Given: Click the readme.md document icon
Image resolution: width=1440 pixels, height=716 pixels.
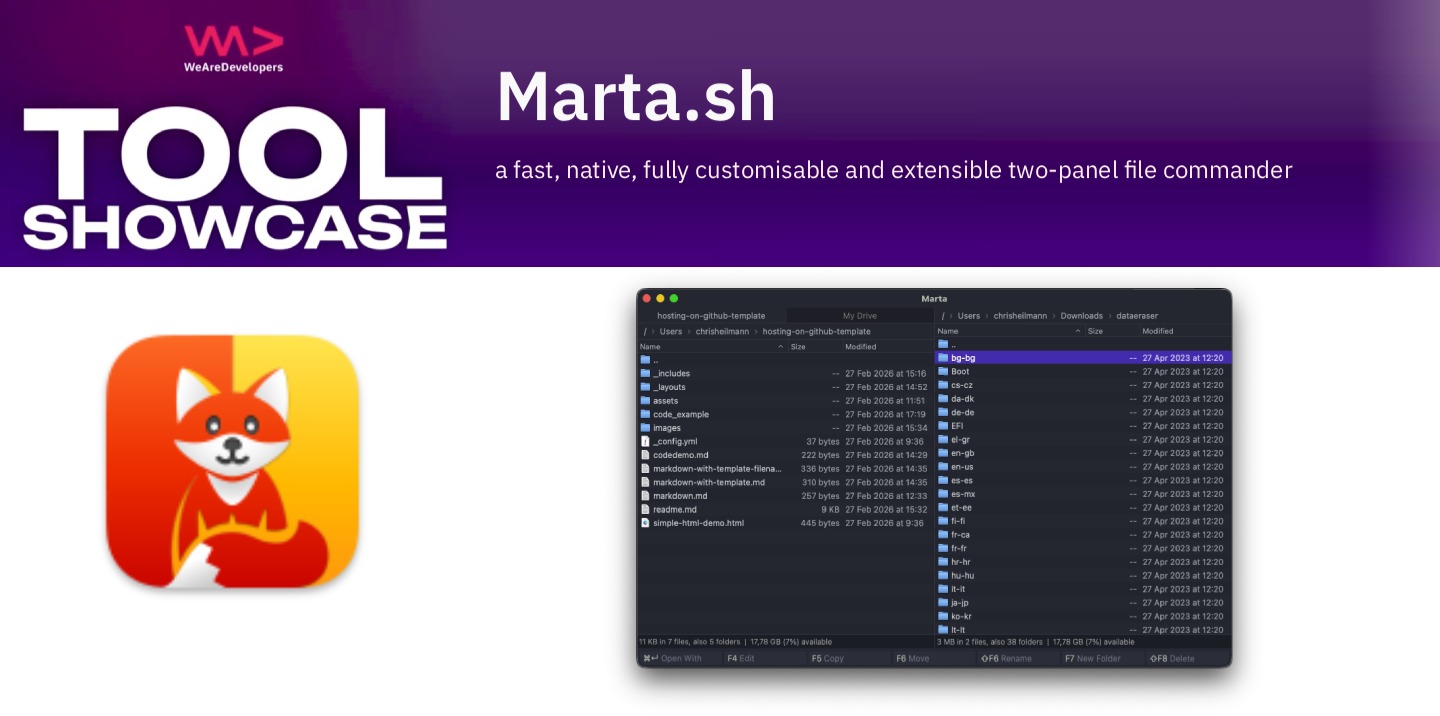Looking at the screenshot, I should tap(645, 509).
